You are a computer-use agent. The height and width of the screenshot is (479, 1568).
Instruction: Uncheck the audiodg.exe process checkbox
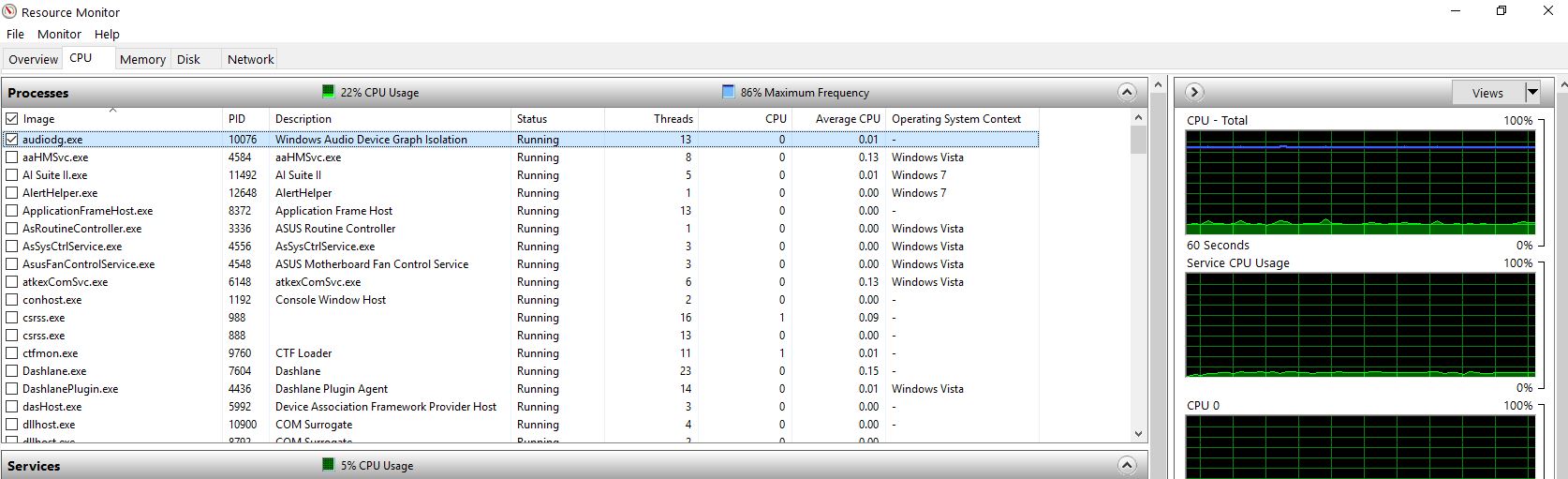click(12, 139)
